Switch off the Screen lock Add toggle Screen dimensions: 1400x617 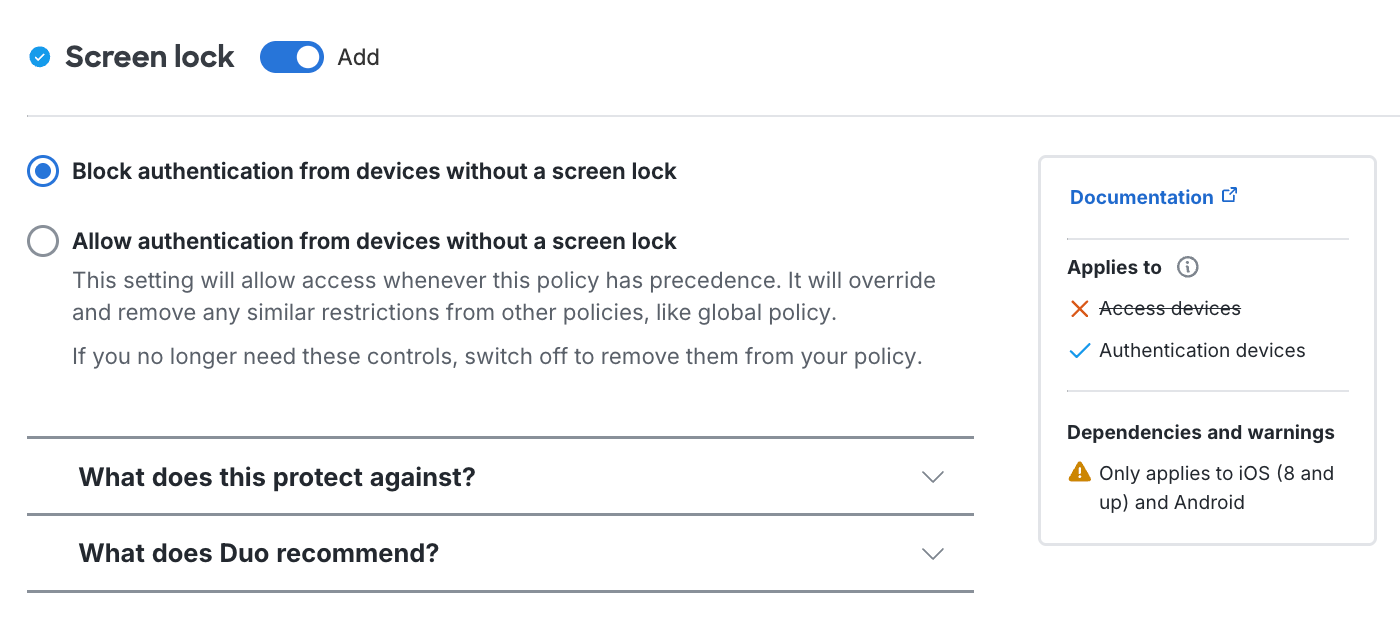tap(291, 57)
